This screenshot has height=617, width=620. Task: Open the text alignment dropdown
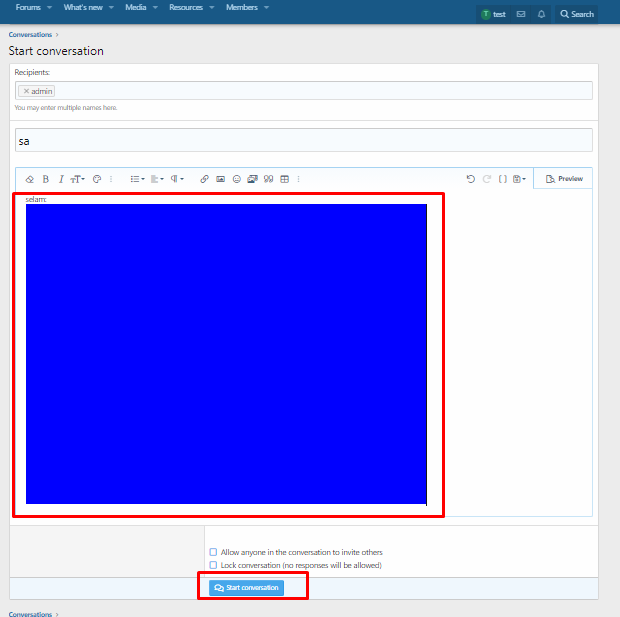pyautogui.click(x=157, y=179)
